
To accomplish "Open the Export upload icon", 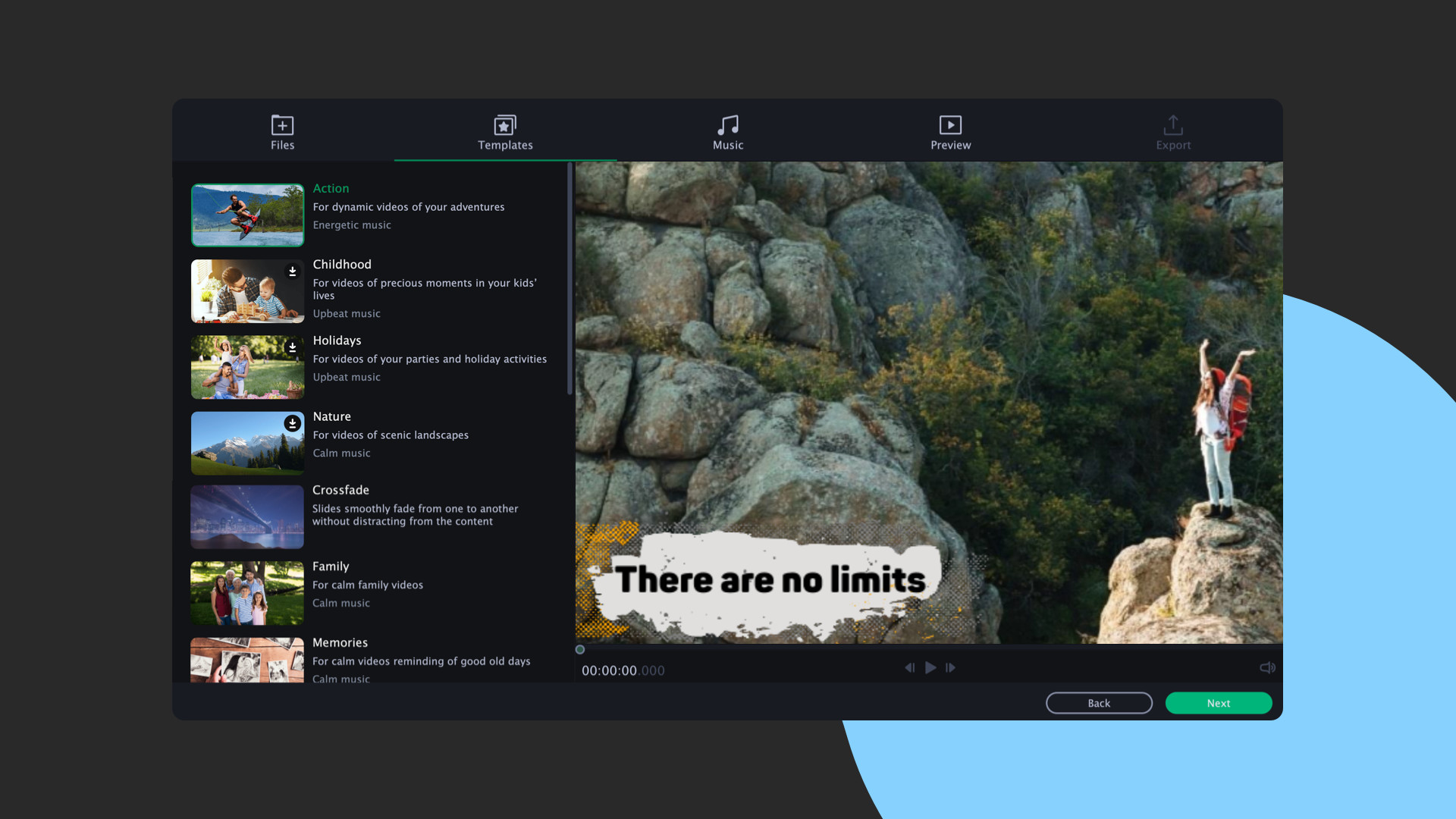I will 1172,125.
